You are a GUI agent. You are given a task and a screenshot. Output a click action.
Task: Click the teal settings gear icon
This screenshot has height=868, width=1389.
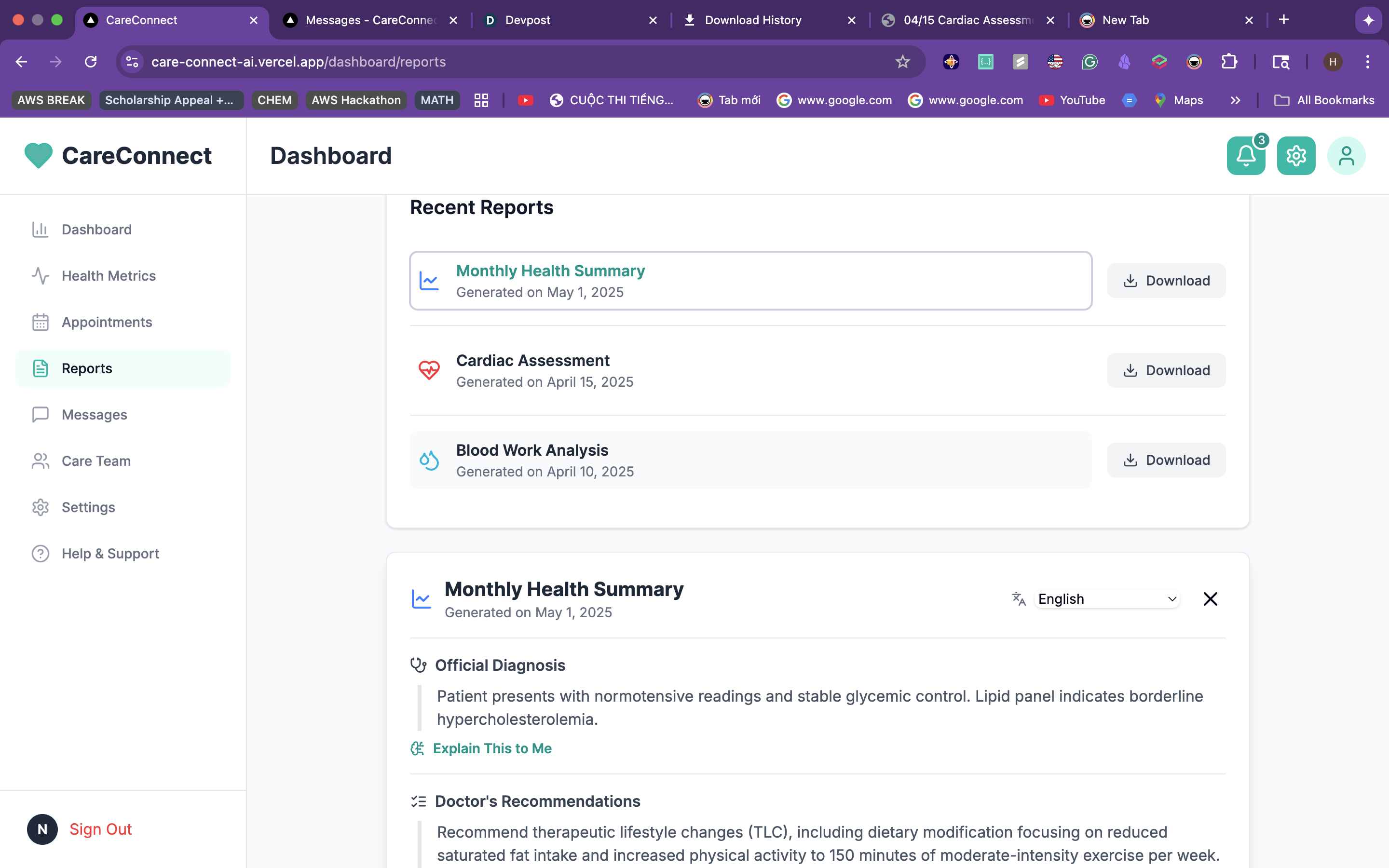pos(1296,156)
